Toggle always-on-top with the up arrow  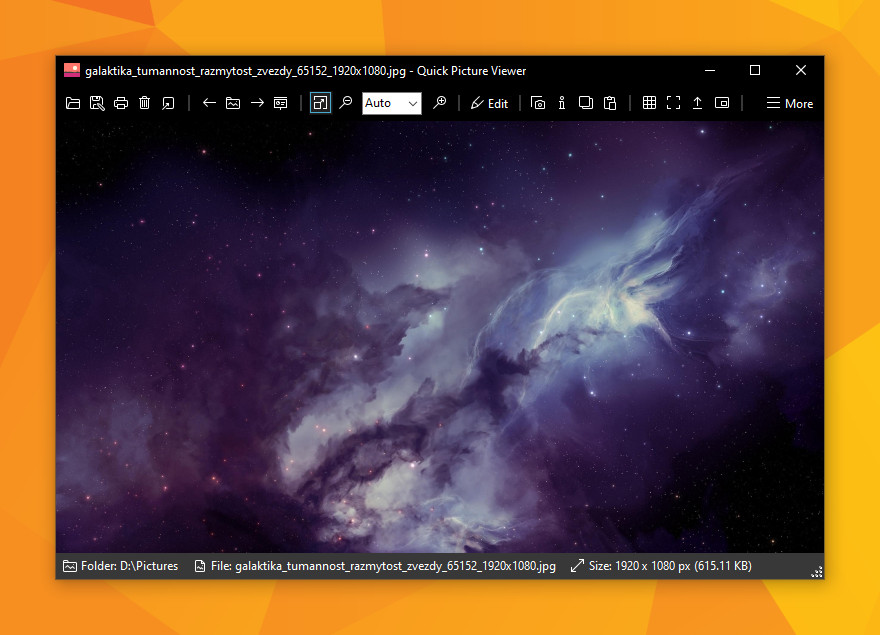pyautogui.click(x=697, y=103)
